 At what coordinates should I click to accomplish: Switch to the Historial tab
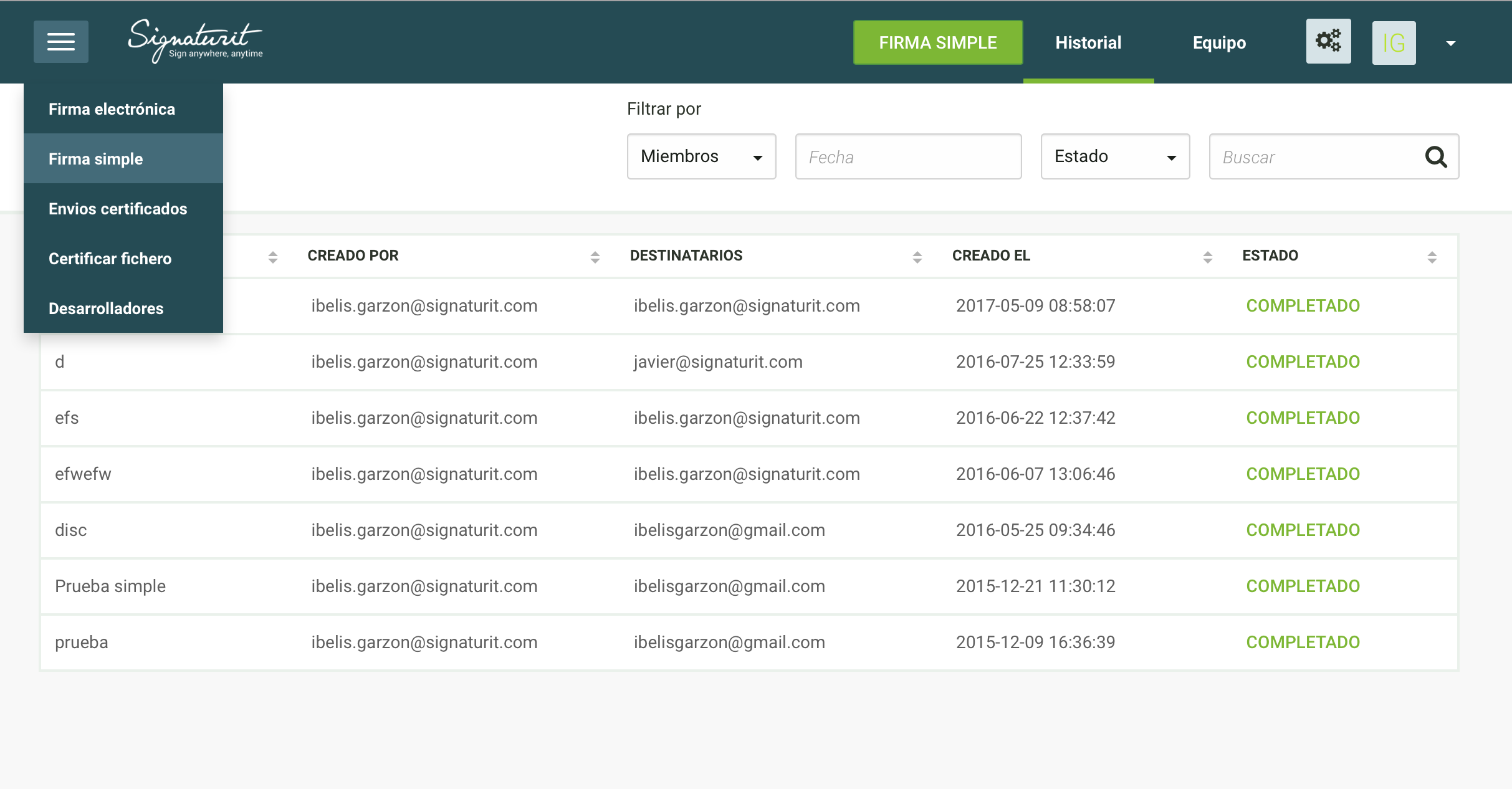[x=1088, y=42]
